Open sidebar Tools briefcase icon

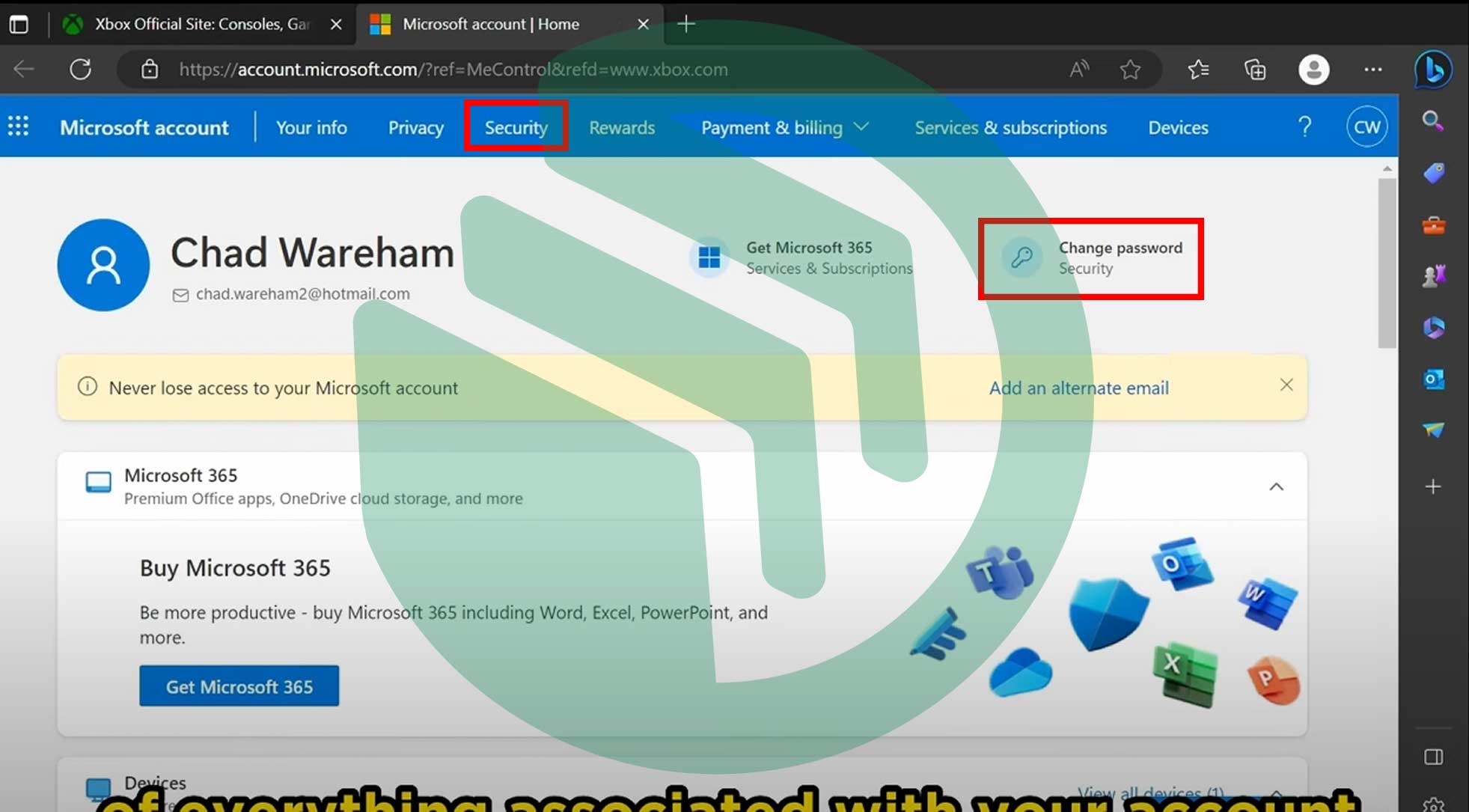1433,225
